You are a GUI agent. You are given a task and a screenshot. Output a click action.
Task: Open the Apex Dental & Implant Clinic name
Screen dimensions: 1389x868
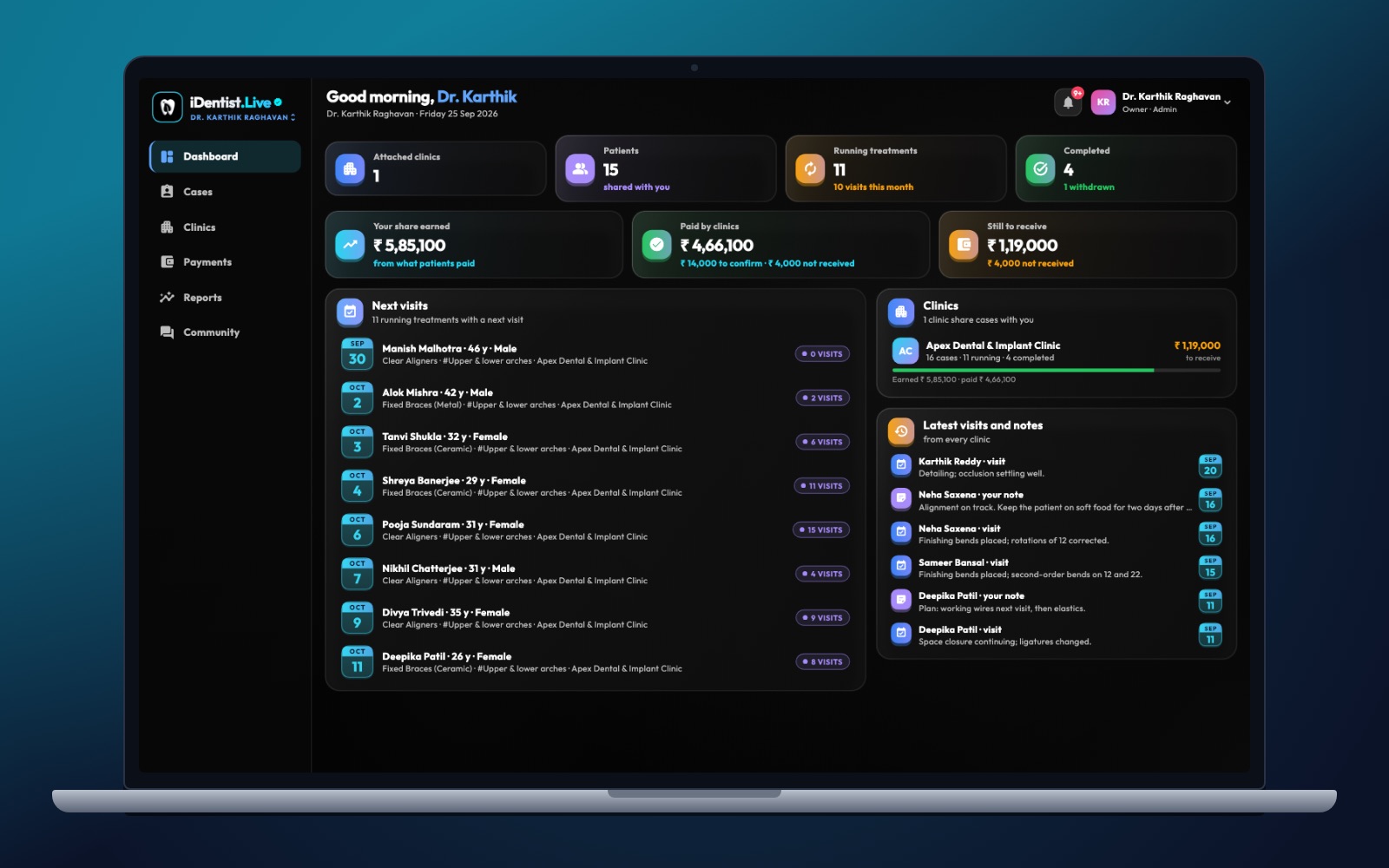pyautogui.click(x=993, y=345)
